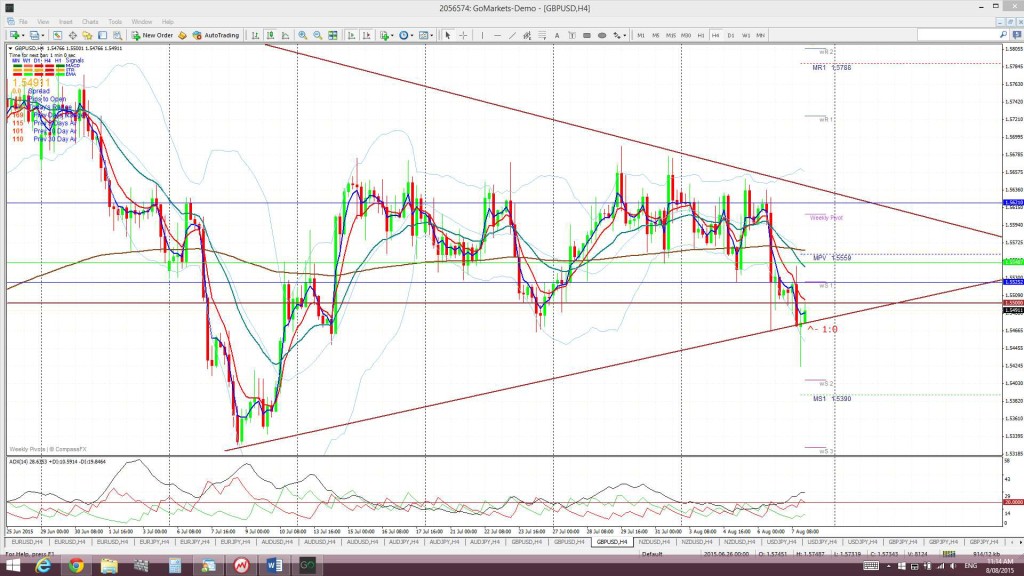Toggle Chart Shift option
1024x576 pixels.
tap(366, 35)
